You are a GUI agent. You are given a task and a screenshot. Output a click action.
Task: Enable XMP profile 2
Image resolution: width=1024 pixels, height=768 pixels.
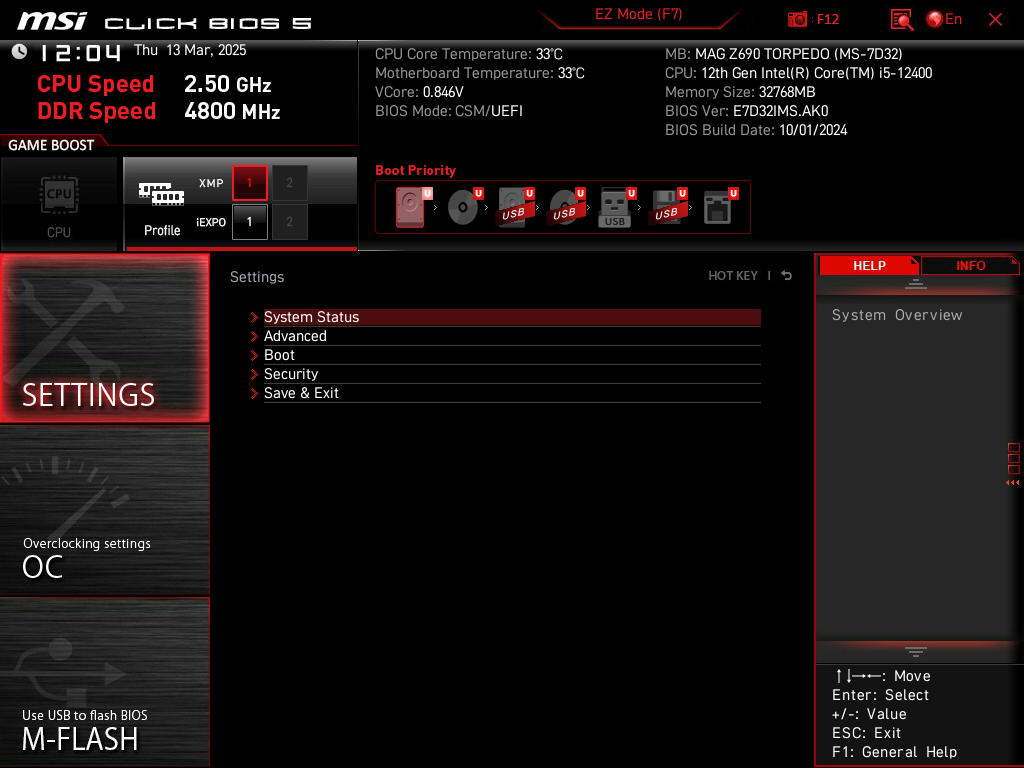pyautogui.click(x=289, y=183)
